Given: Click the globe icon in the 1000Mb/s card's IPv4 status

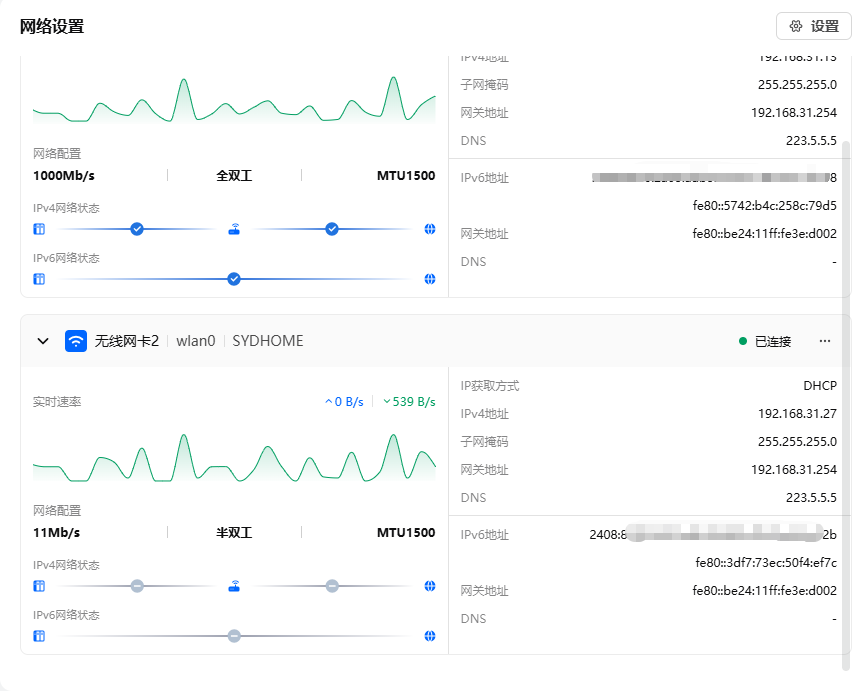Looking at the screenshot, I should tap(430, 229).
